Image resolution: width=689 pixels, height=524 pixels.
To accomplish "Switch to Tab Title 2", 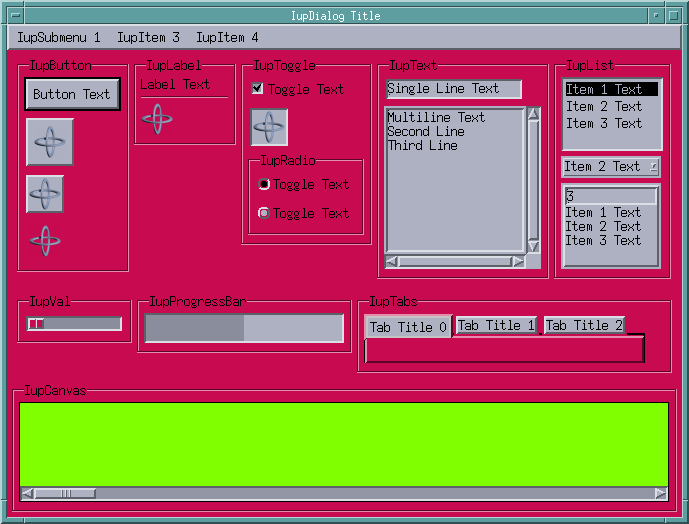I will pyautogui.click(x=584, y=325).
